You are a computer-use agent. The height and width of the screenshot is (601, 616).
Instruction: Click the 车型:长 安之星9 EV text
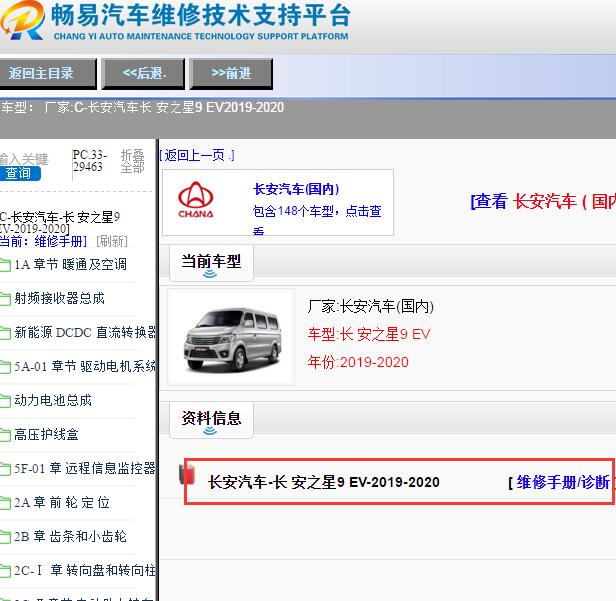pos(369,334)
